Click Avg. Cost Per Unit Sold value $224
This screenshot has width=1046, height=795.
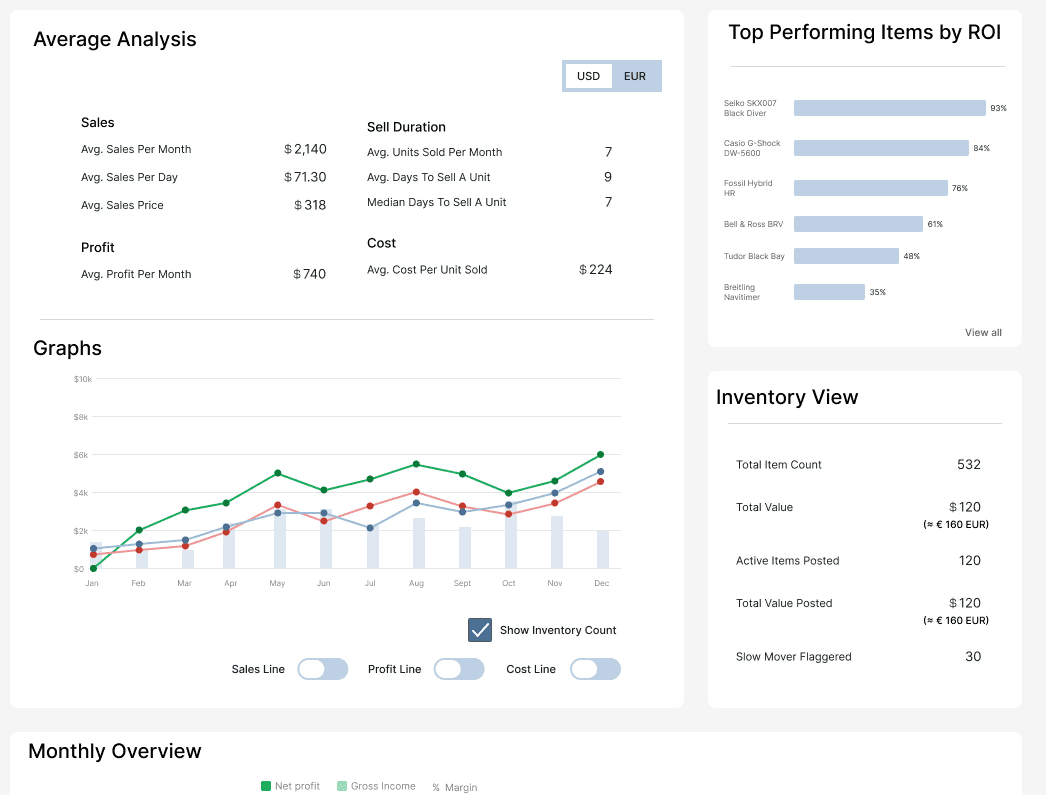click(595, 269)
